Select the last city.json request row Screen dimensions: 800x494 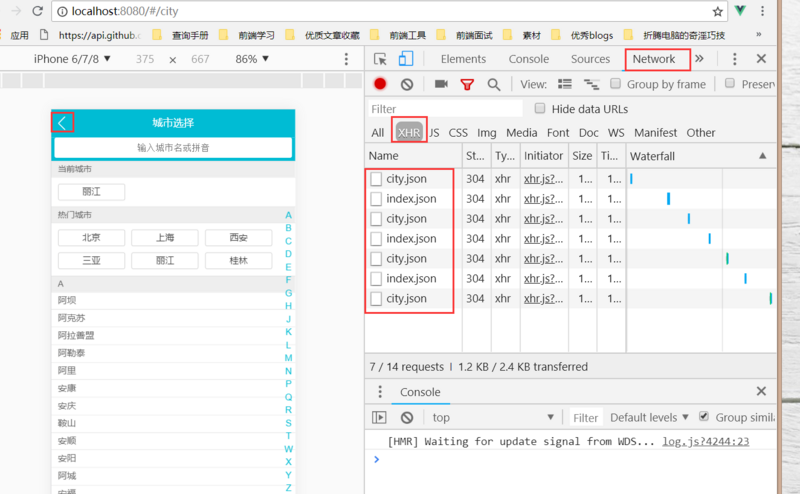pyautogui.click(x=570, y=299)
